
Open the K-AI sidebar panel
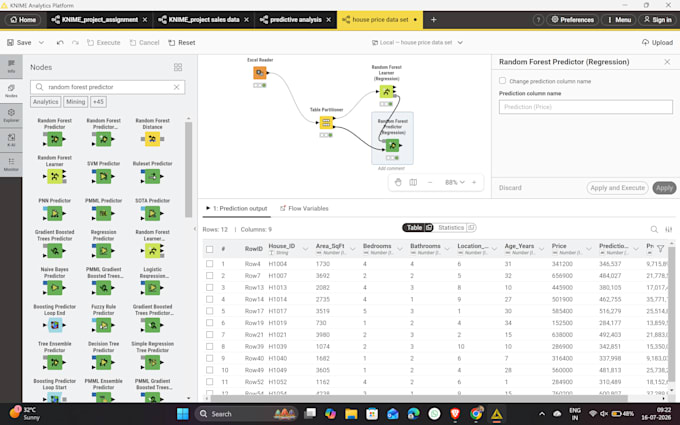11,140
